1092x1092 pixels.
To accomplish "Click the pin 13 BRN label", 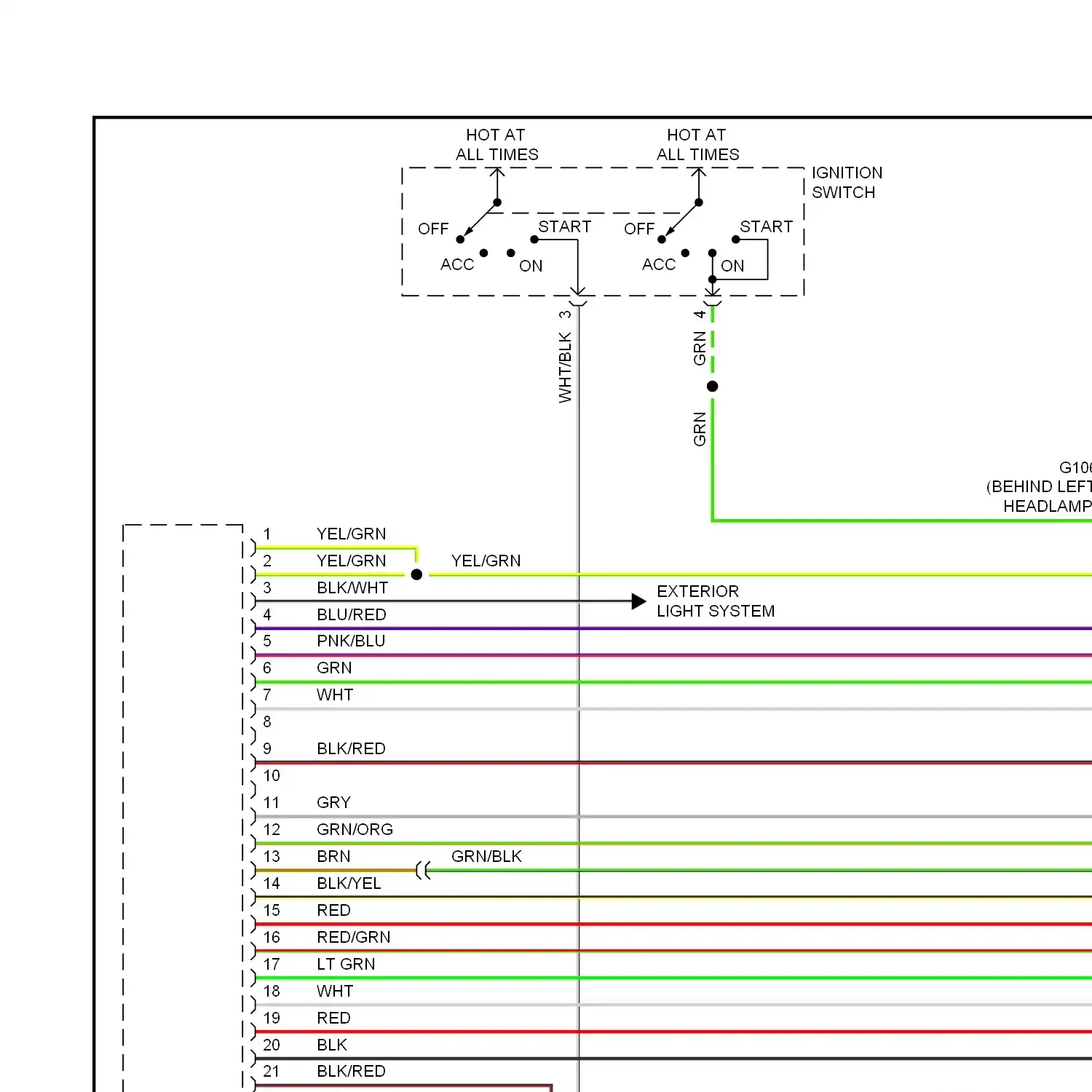I will [333, 856].
